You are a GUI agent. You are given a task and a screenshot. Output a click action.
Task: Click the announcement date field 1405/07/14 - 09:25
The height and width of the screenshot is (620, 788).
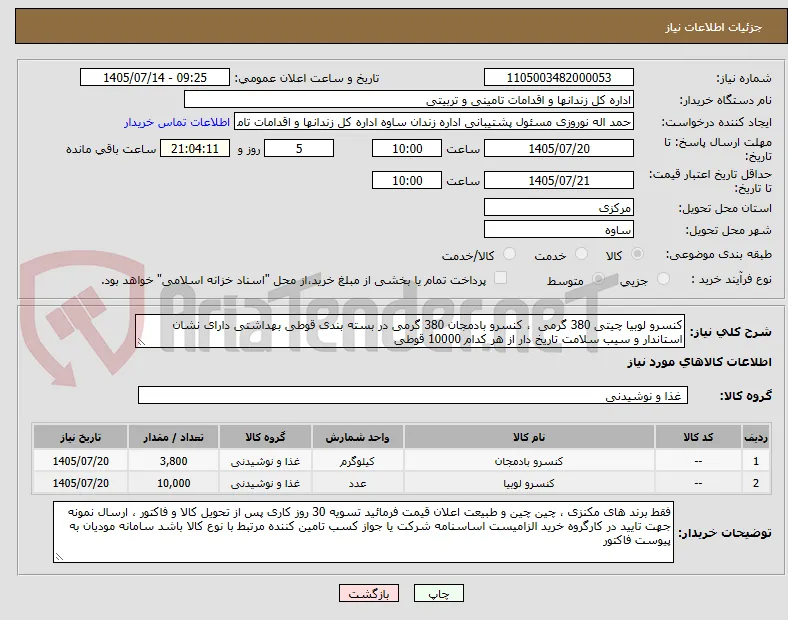click(x=155, y=77)
